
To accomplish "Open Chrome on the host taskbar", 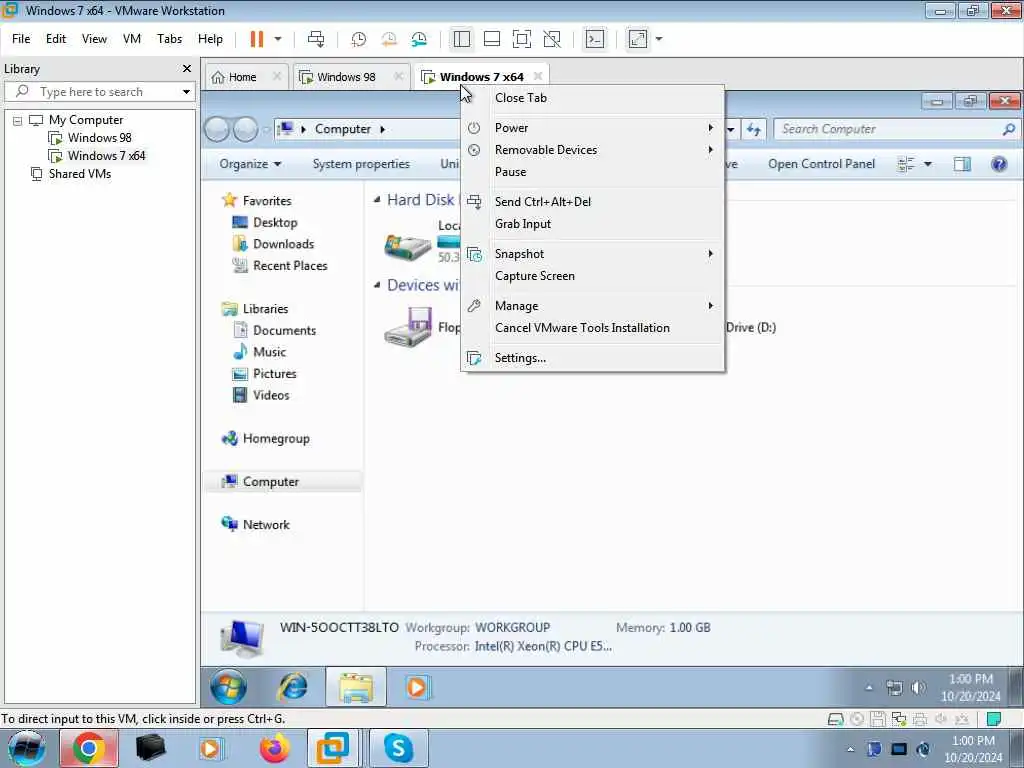I will [x=89, y=748].
